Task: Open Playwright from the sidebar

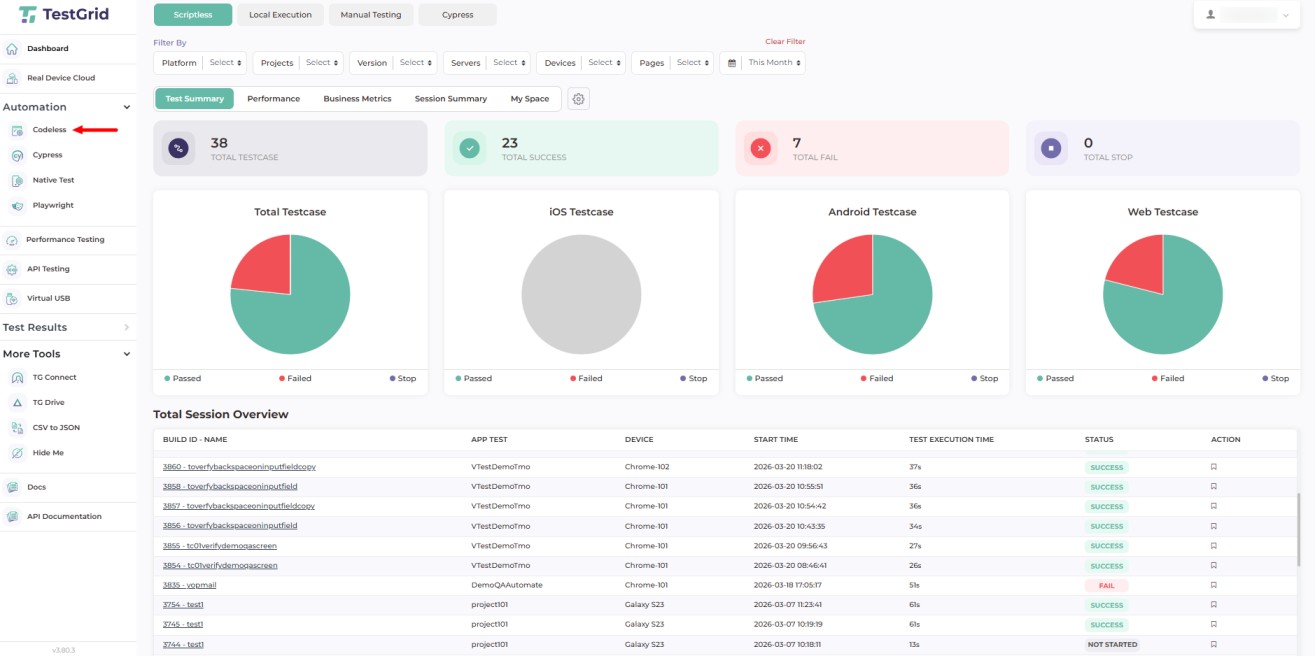Action: tap(17, 206)
